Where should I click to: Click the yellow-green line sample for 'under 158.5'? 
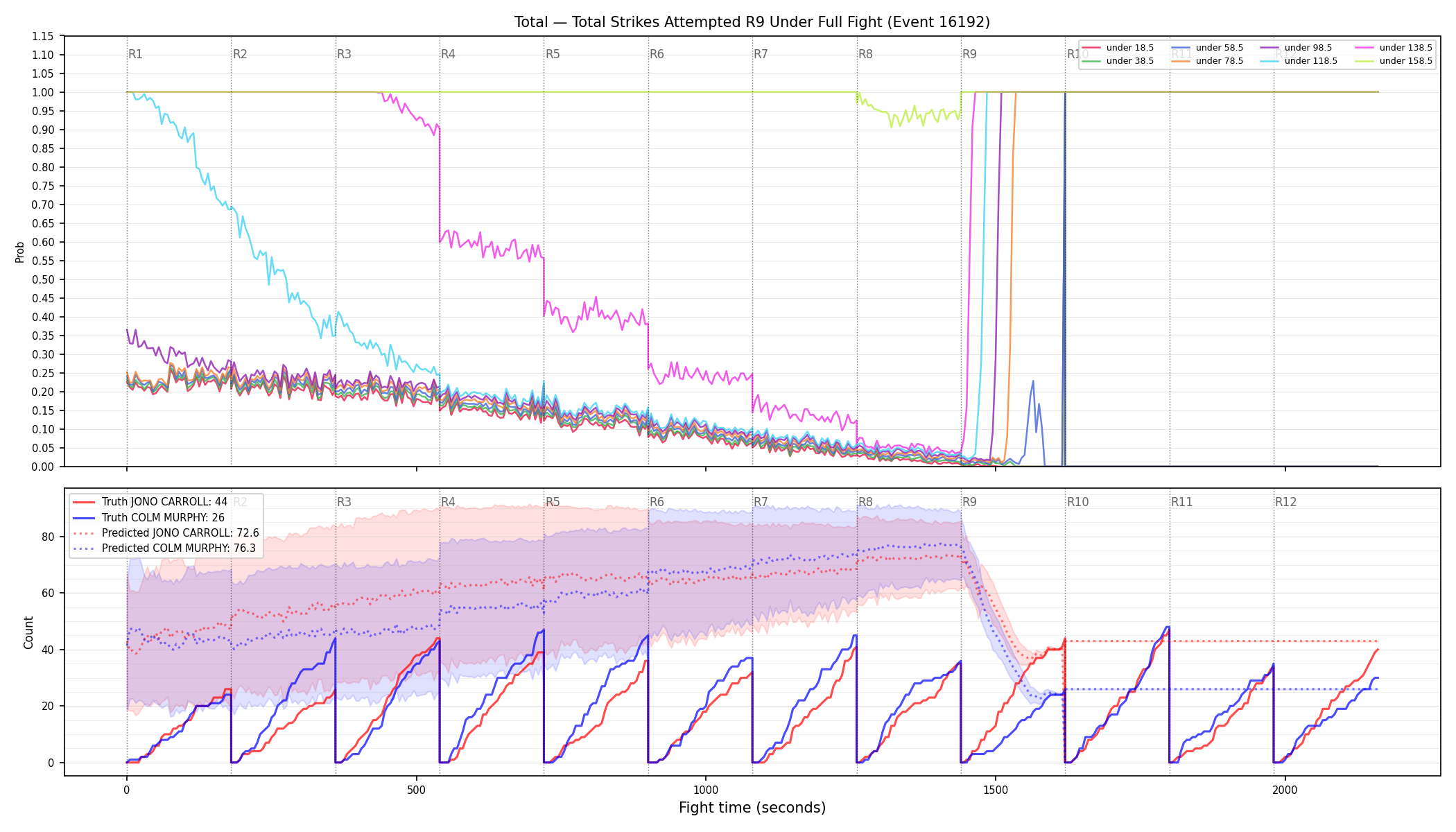(x=1364, y=61)
